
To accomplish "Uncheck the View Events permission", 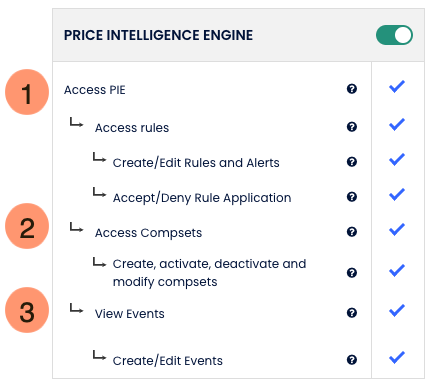I will [397, 311].
